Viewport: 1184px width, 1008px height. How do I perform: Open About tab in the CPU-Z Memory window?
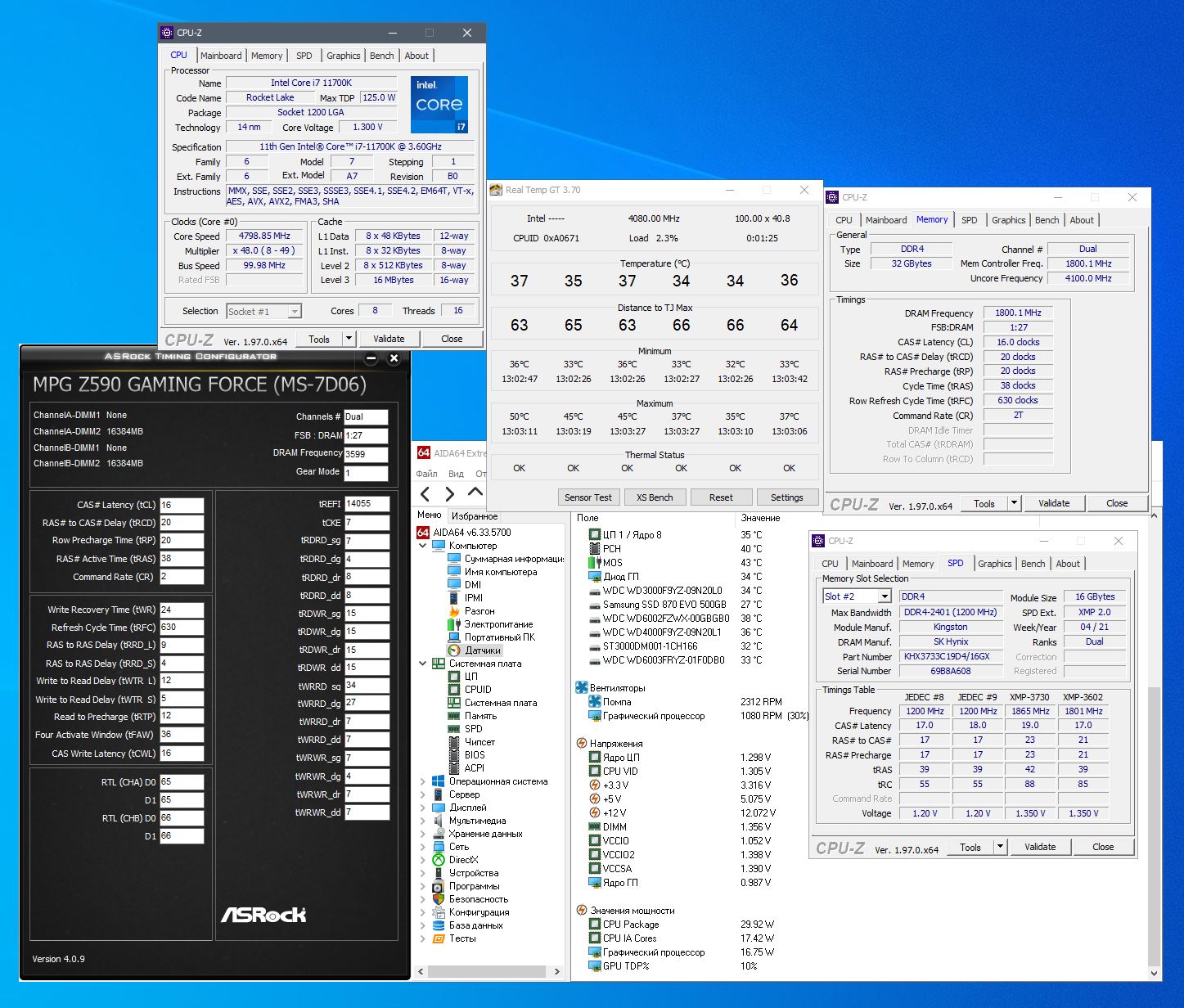click(1082, 220)
